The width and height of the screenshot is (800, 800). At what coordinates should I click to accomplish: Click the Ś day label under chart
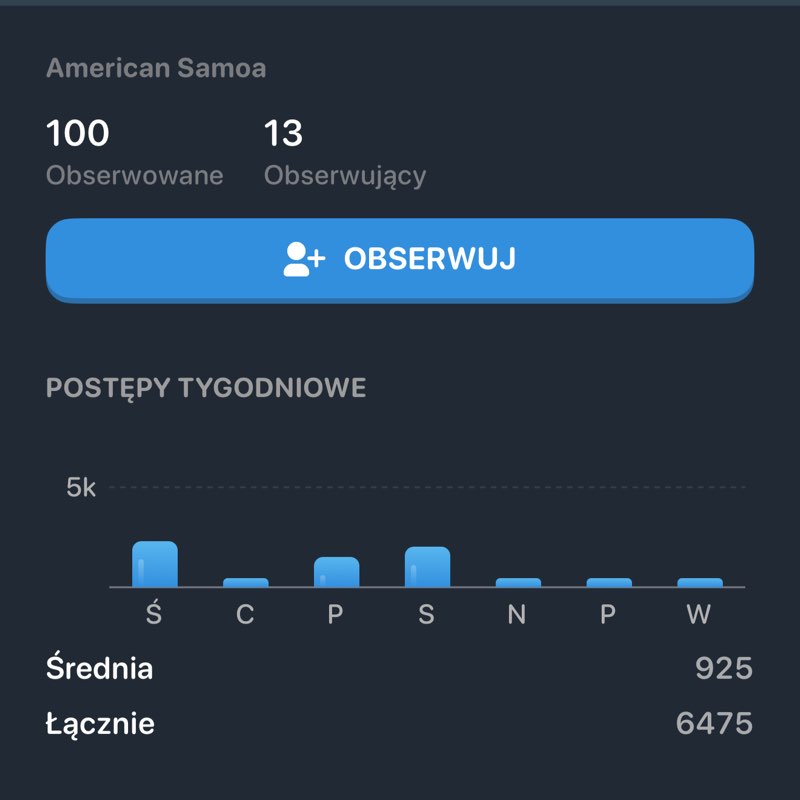(154, 612)
